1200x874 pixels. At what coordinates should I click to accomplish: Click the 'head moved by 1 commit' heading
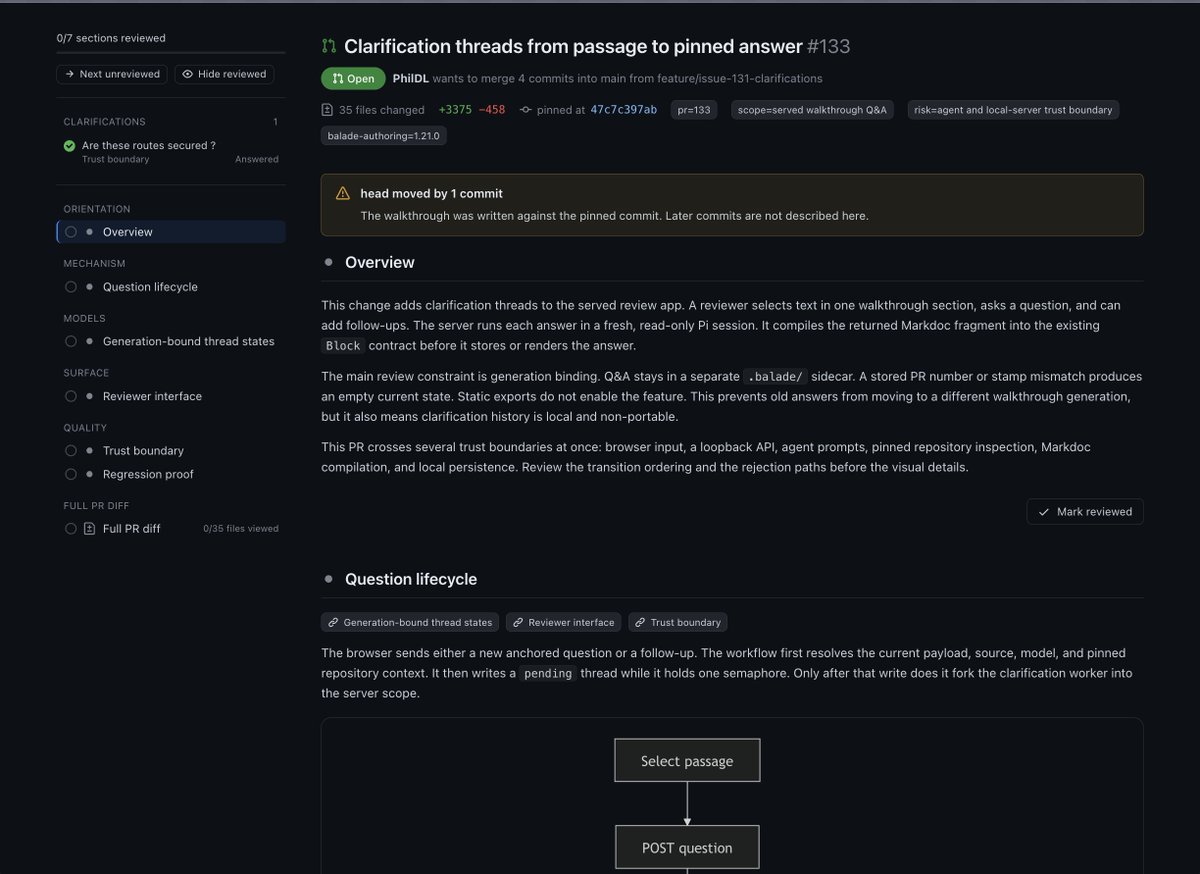coord(432,193)
